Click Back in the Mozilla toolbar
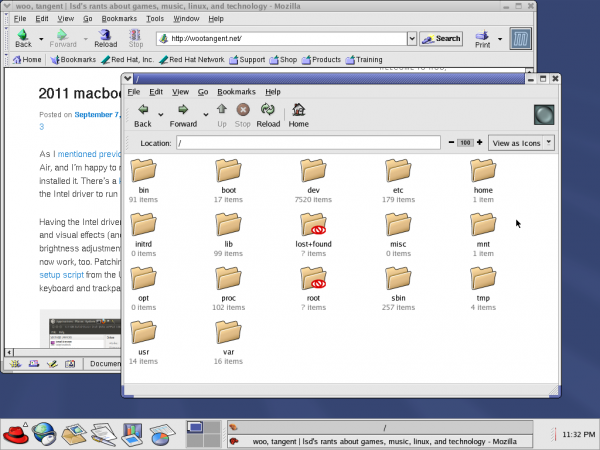Viewport: 600px width, 450px height. click(23, 39)
